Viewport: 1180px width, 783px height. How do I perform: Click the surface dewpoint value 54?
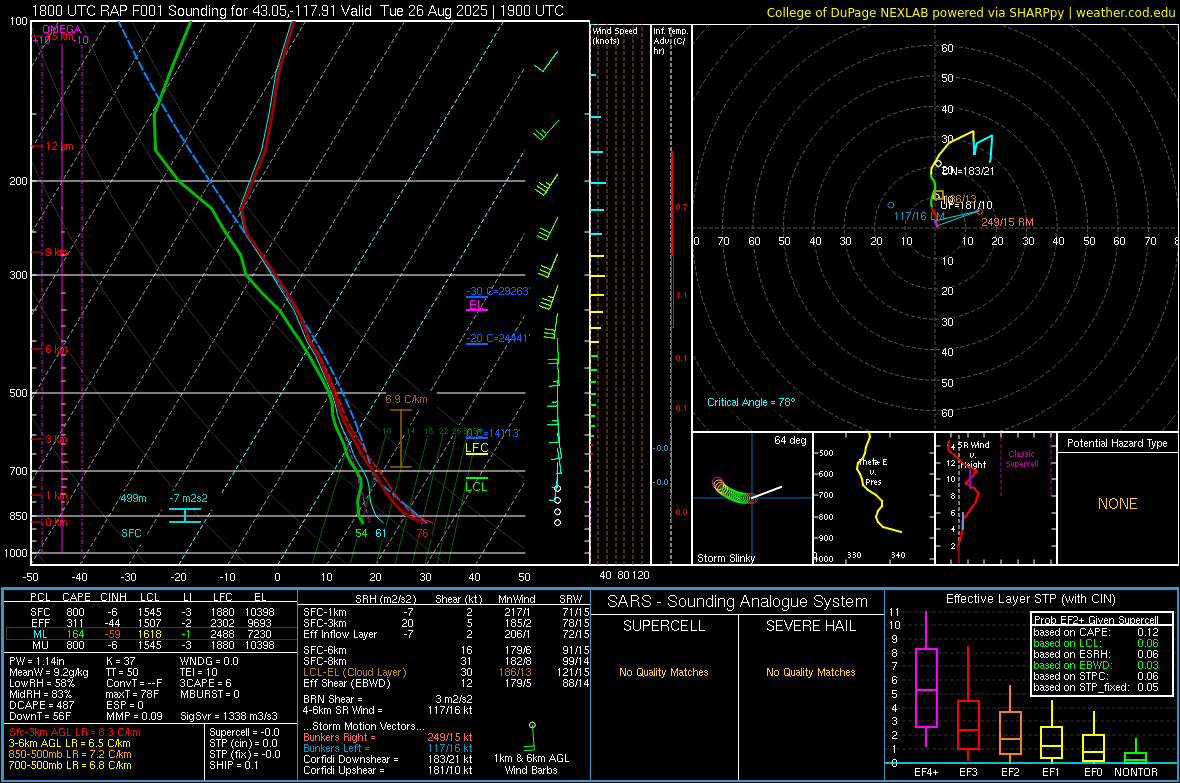[x=361, y=533]
